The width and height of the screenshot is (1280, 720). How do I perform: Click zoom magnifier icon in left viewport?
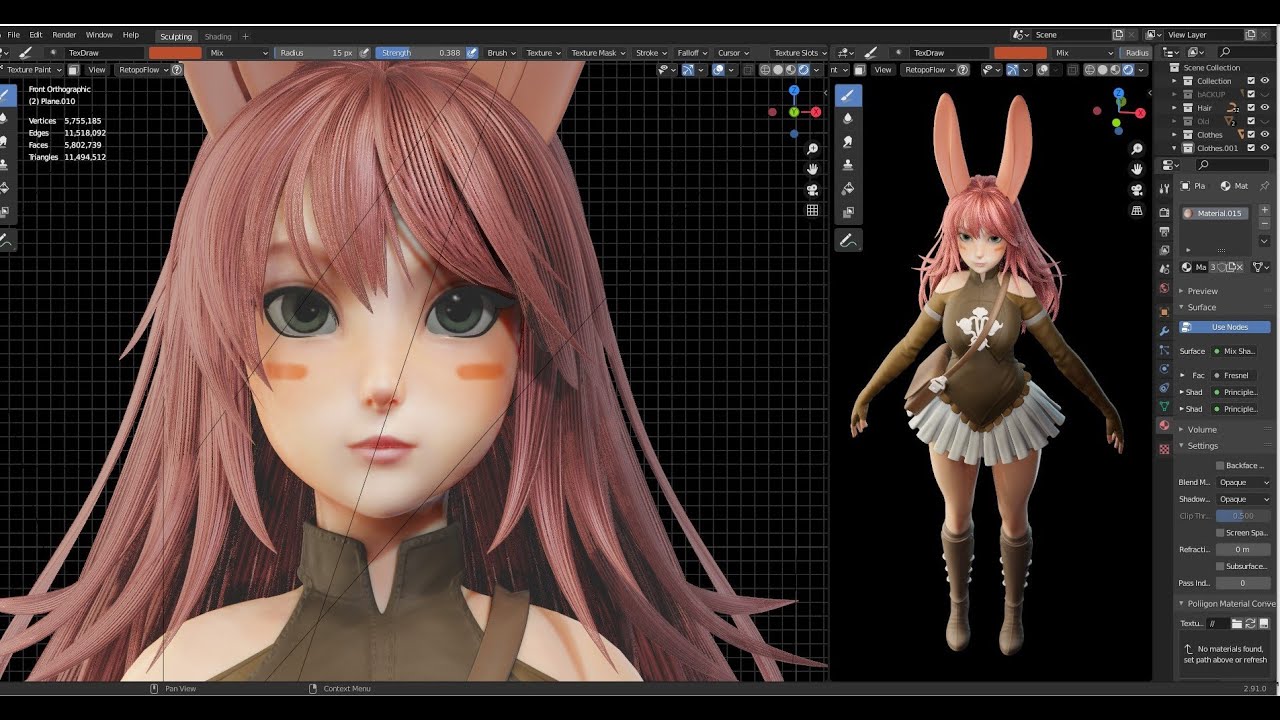812,149
